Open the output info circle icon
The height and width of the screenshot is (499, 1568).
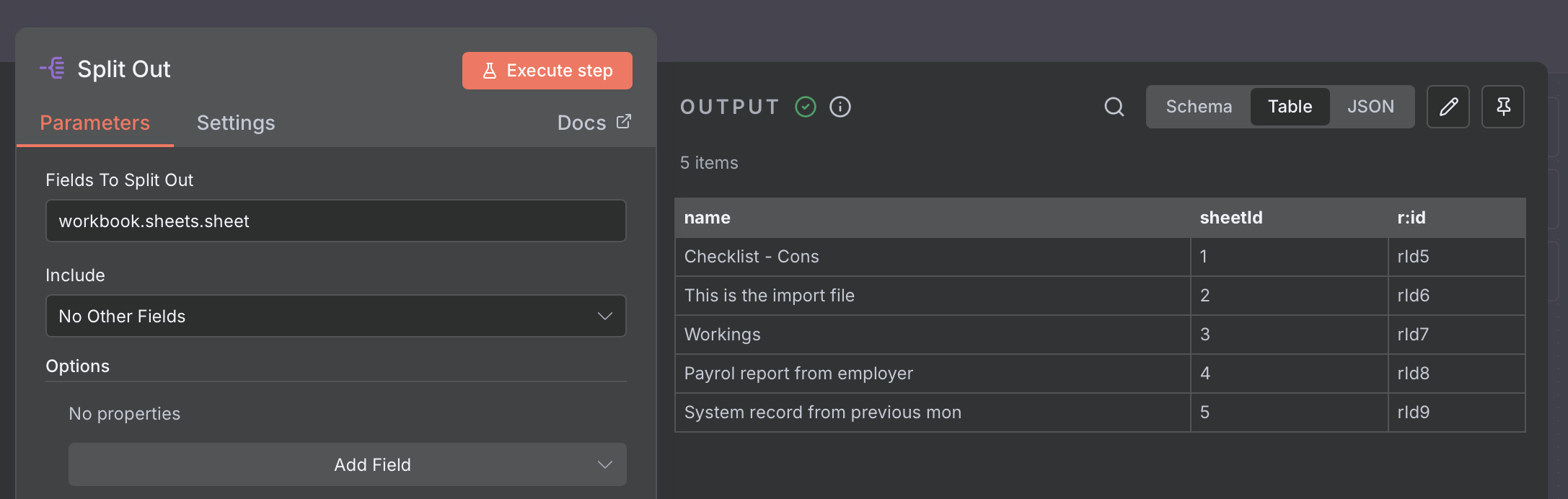840,107
